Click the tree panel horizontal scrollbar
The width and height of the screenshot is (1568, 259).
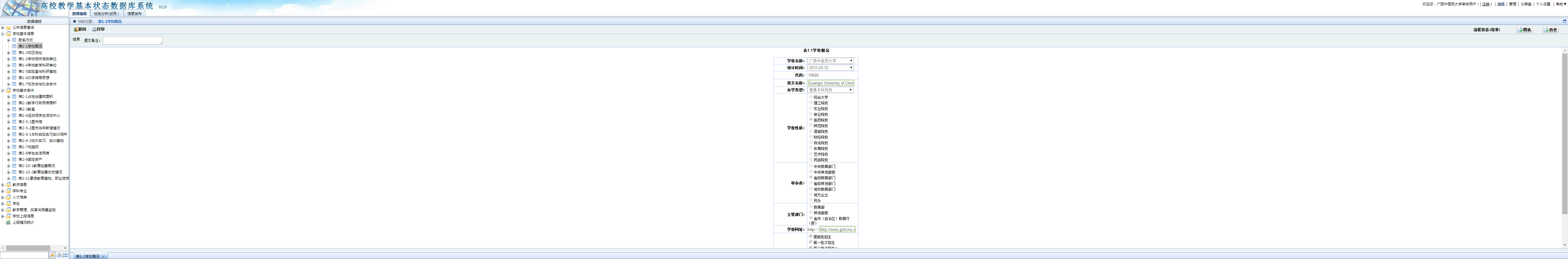(28, 248)
